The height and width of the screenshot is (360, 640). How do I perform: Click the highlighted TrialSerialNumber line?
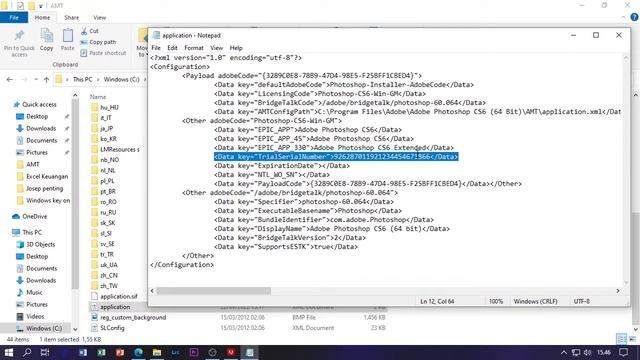tap(336, 157)
